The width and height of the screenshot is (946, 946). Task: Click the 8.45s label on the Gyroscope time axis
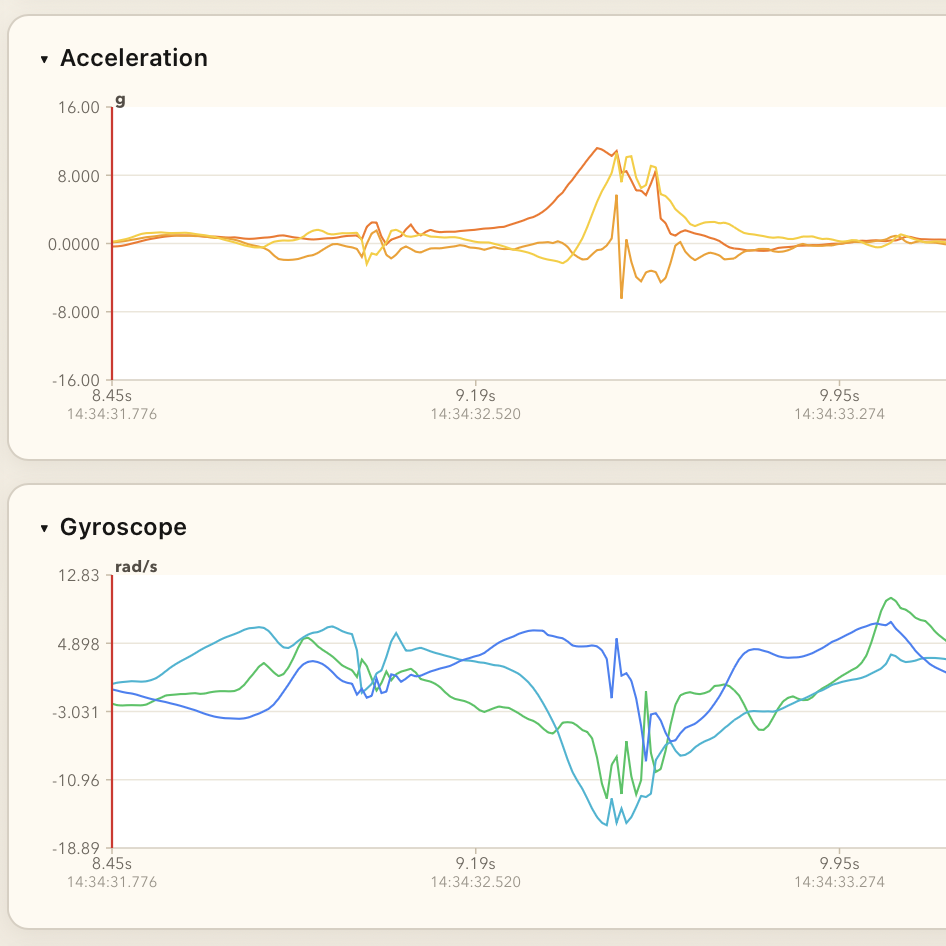(x=112, y=862)
